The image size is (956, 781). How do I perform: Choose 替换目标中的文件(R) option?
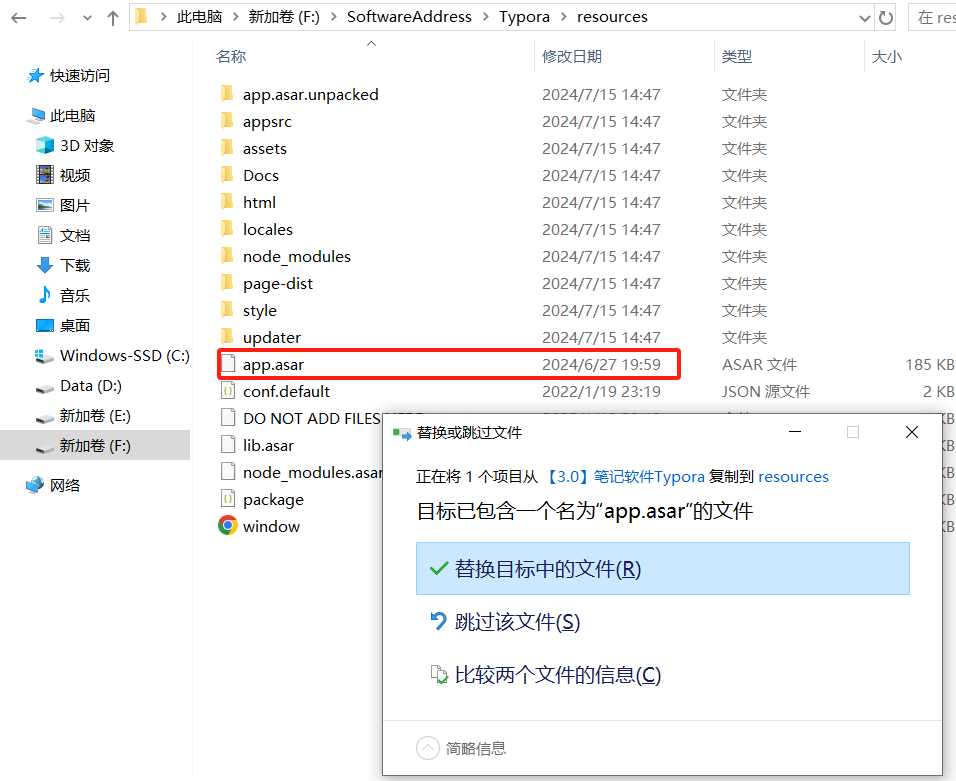pos(663,568)
